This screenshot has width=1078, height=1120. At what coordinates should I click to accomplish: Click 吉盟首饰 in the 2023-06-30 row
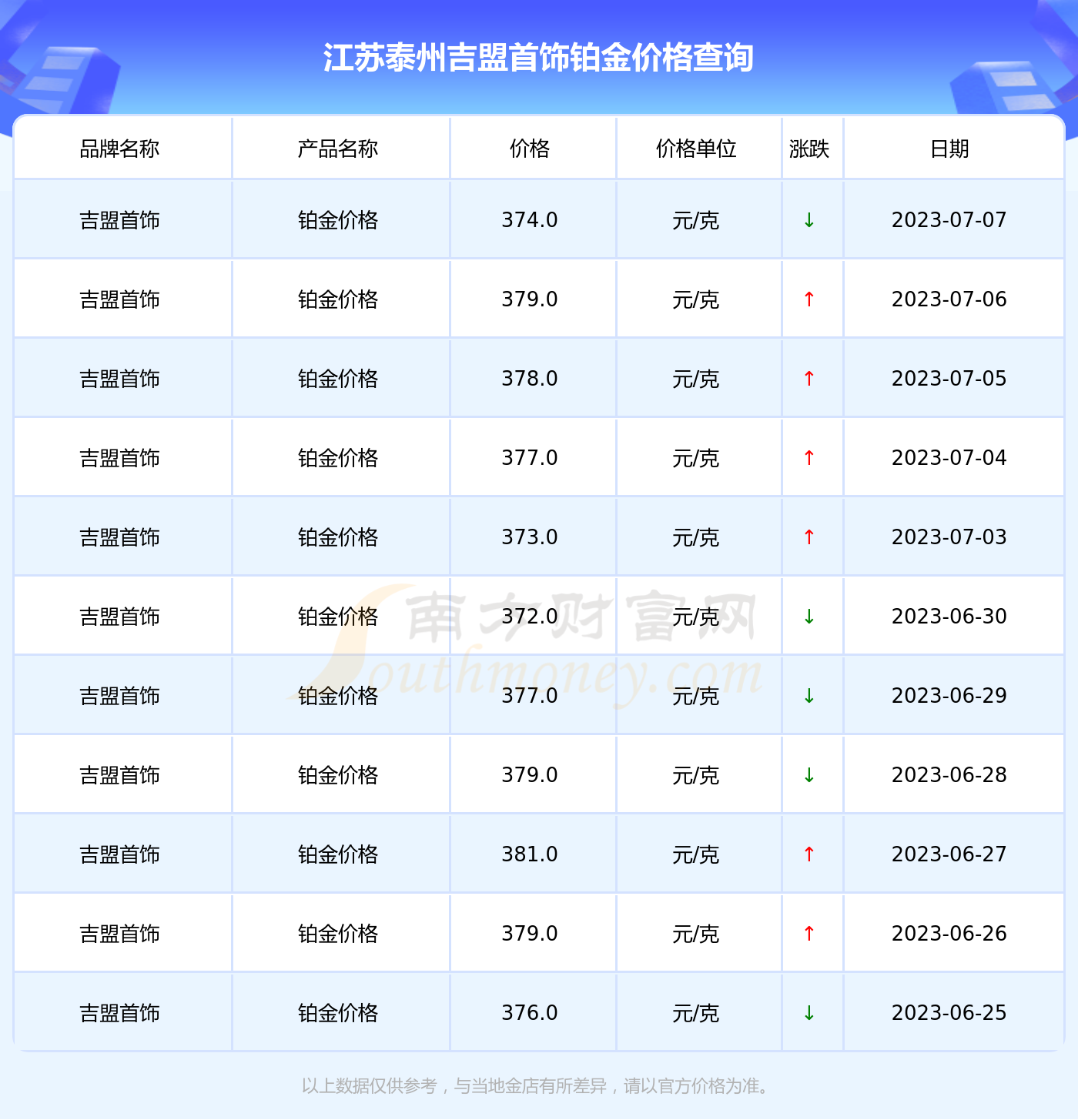pyautogui.click(x=119, y=617)
